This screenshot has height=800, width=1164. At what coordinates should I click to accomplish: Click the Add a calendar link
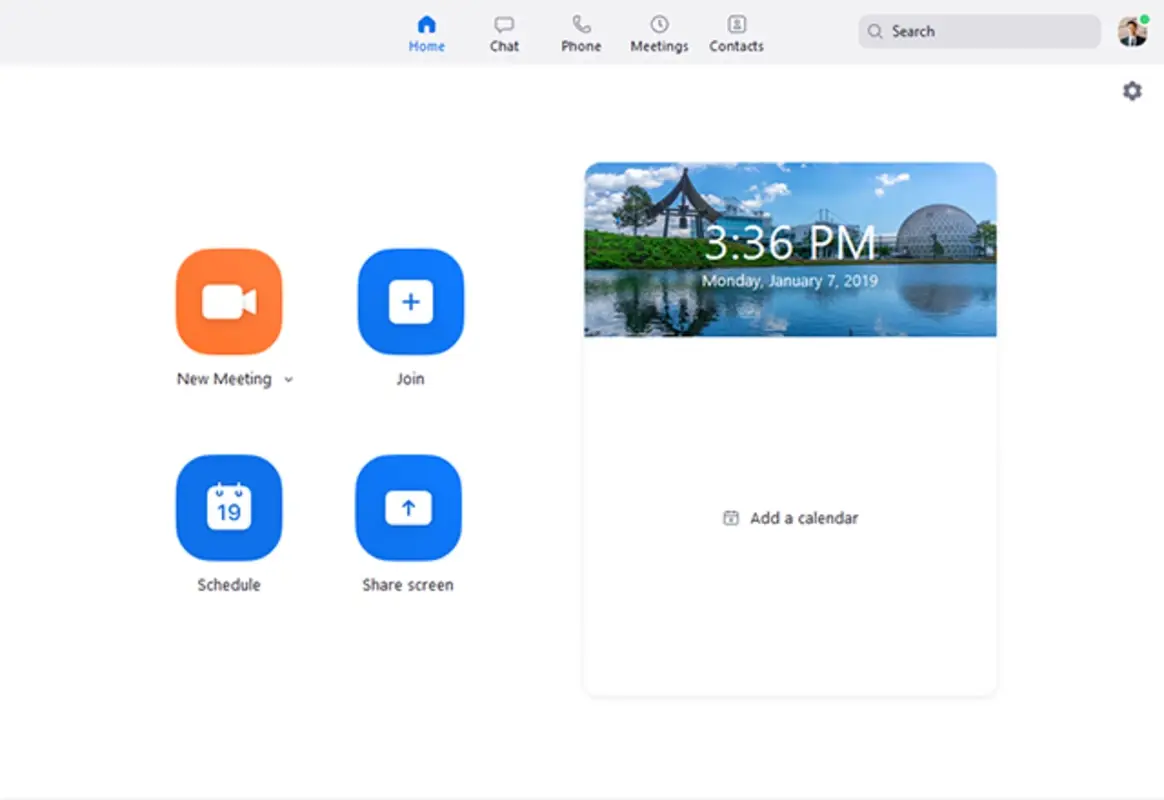[x=803, y=518]
